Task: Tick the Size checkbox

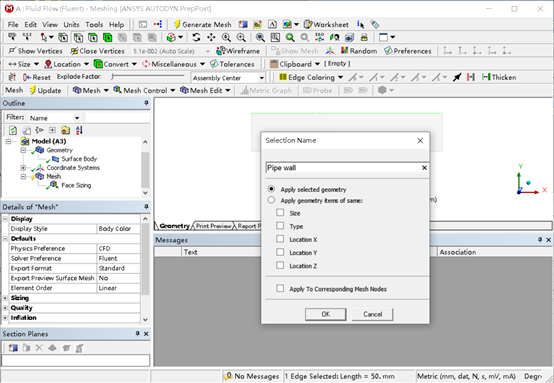Action: click(x=280, y=213)
